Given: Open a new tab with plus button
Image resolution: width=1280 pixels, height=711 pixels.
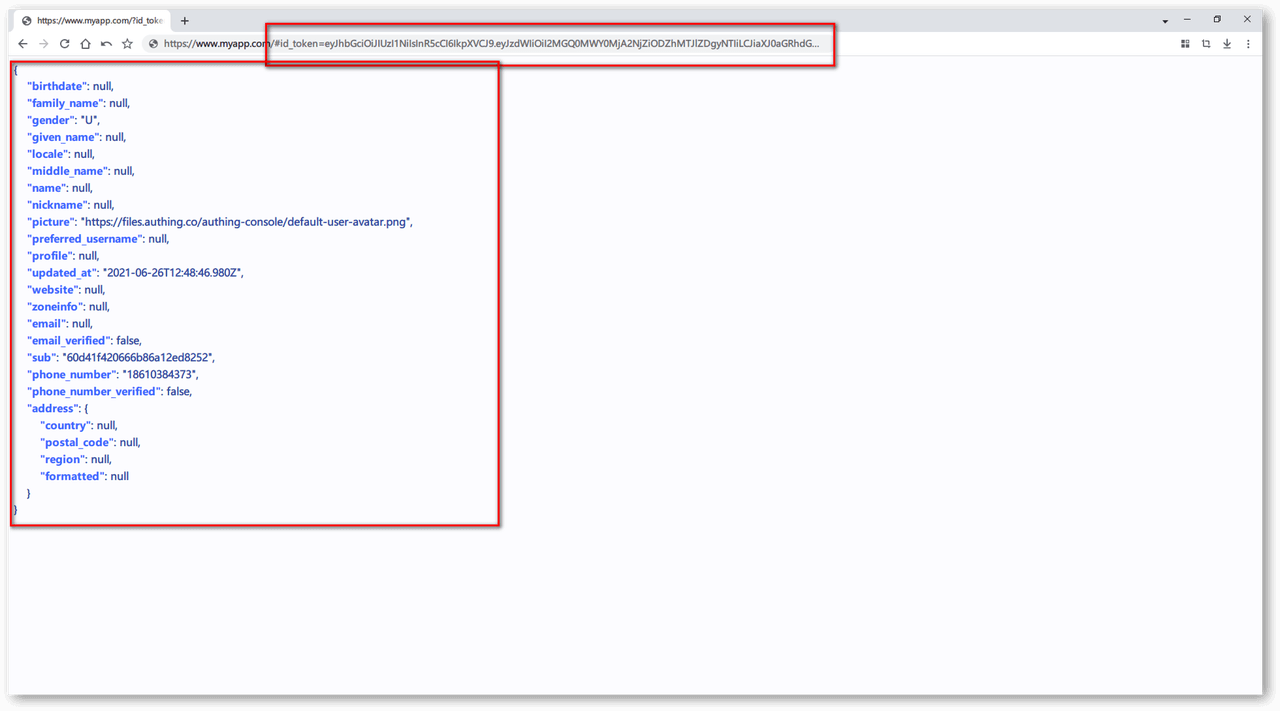Looking at the screenshot, I should pyautogui.click(x=185, y=21).
